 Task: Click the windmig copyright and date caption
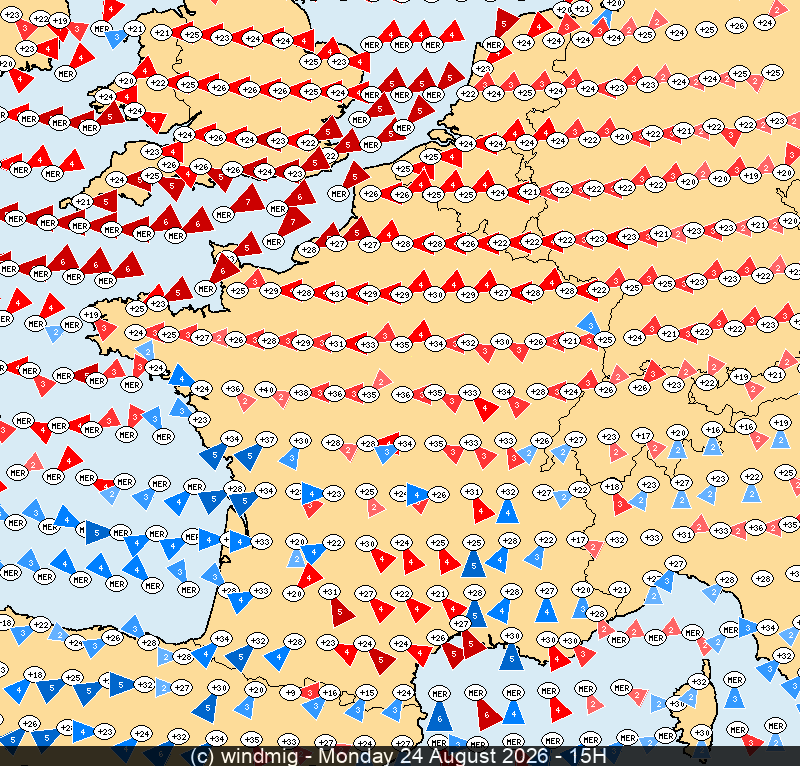[x=397, y=755]
